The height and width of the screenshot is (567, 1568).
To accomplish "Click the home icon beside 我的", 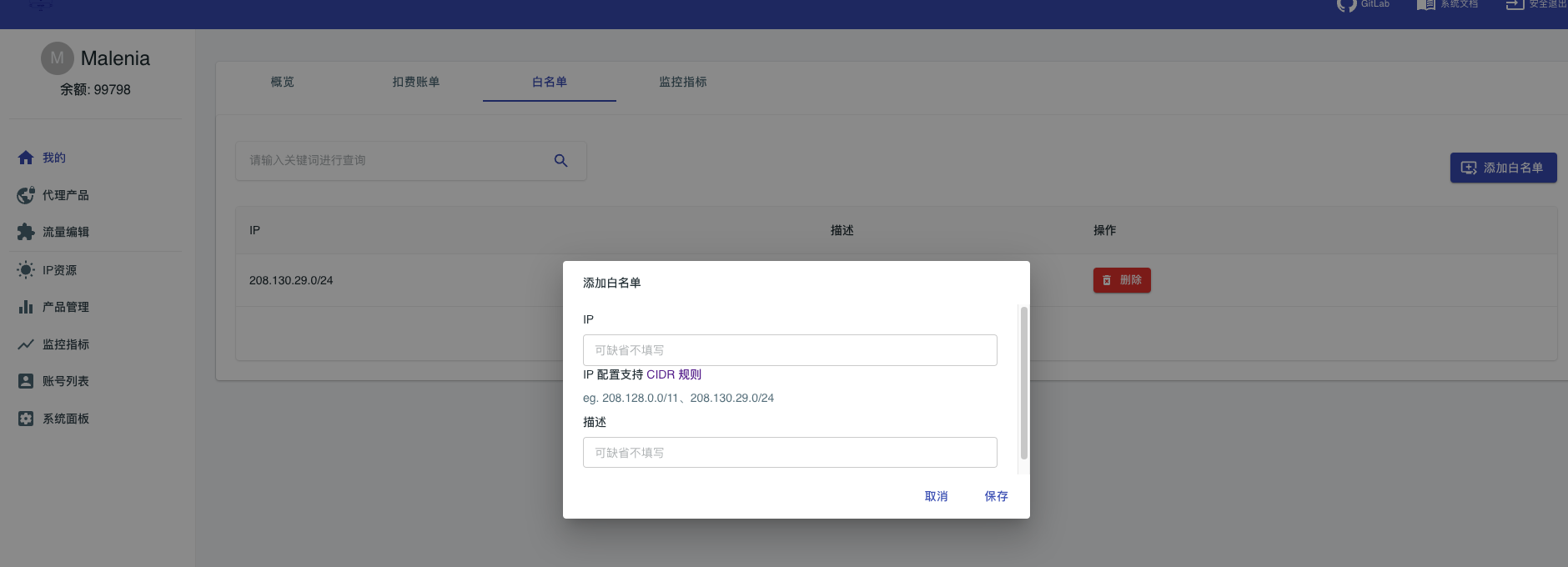I will [x=26, y=158].
